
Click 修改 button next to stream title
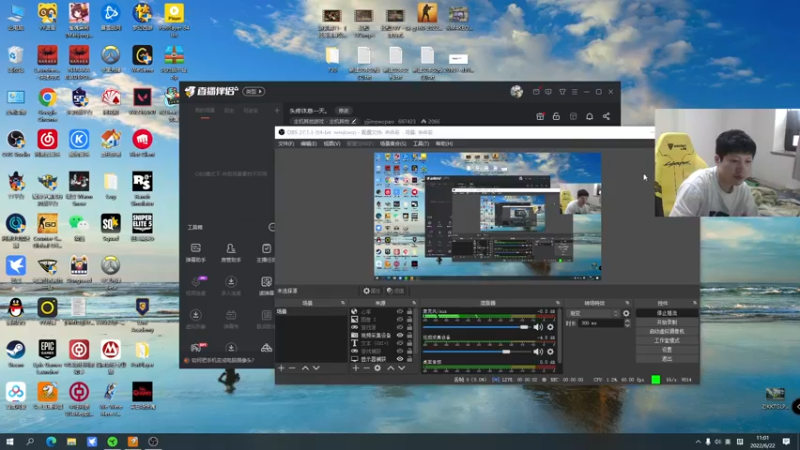pos(344,111)
